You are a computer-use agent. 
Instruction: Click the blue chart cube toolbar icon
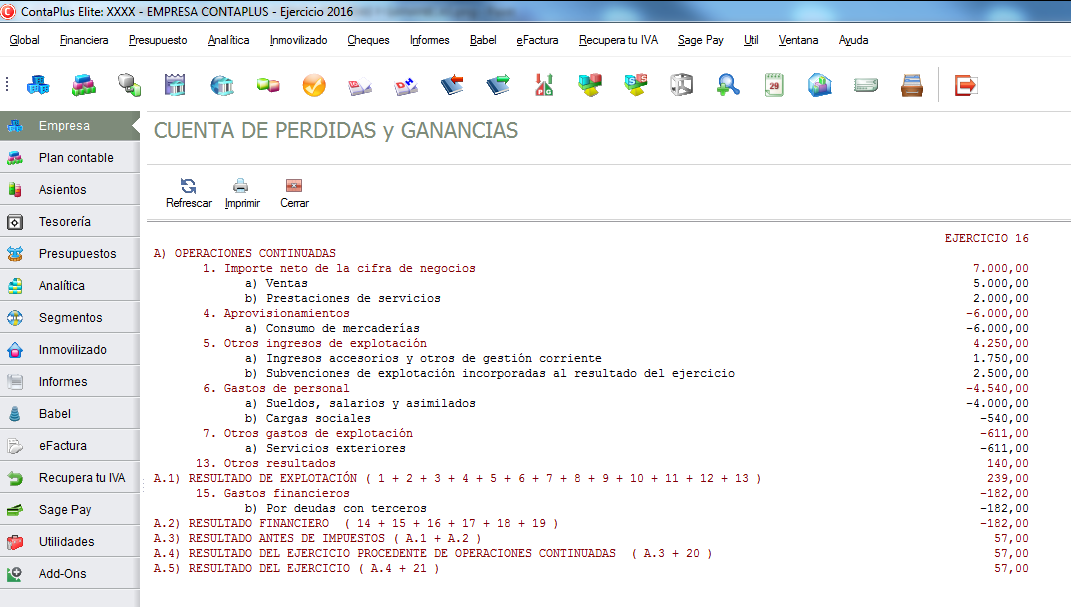[x=820, y=85]
